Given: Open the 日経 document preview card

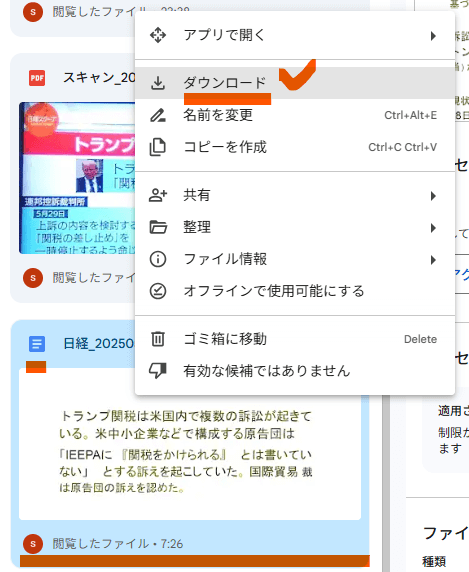Looking at the screenshot, I should [x=190, y=444].
